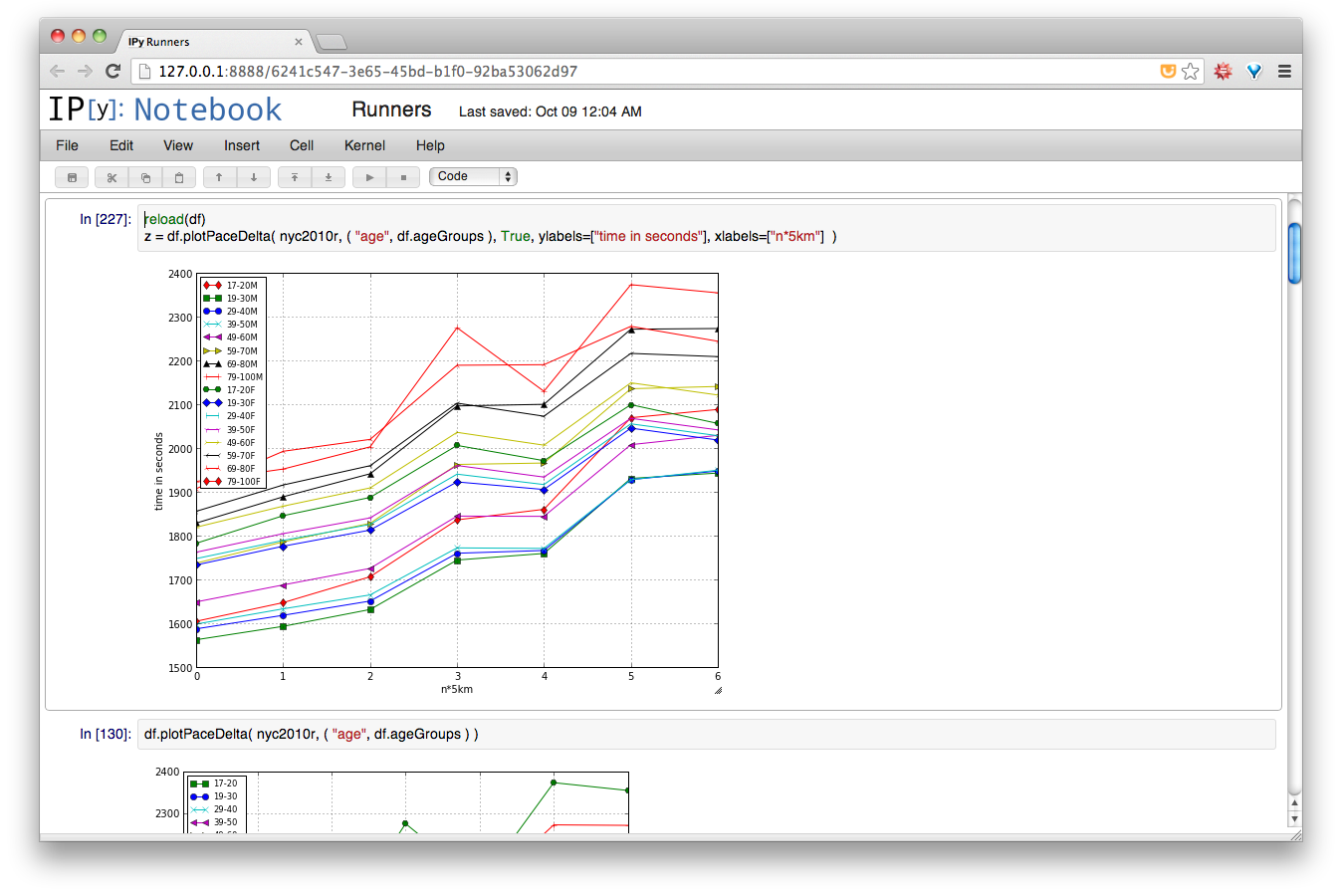Move cell up with the up arrow
Screen dimensions: 1342x896
pos(219,177)
